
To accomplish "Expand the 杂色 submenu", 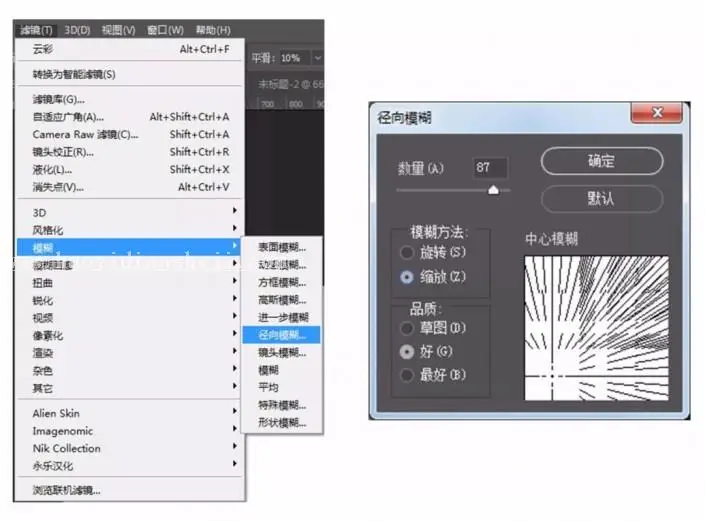I will click(130, 370).
